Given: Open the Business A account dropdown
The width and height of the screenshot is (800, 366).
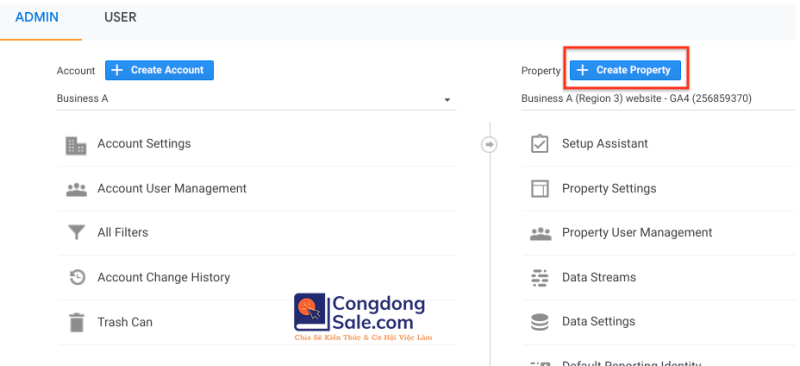Looking at the screenshot, I should pos(257,99).
